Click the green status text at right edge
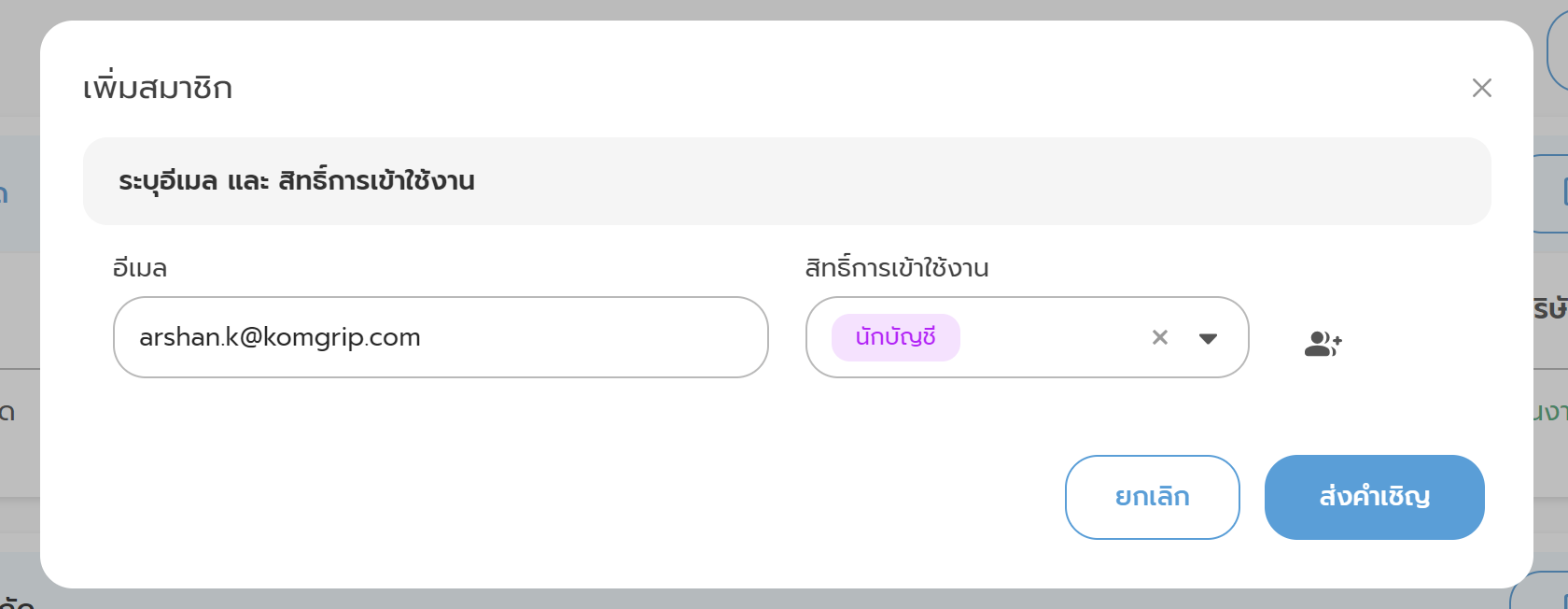This screenshot has width=1568, height=609. pyautogui.click(x=1551, y=411)
